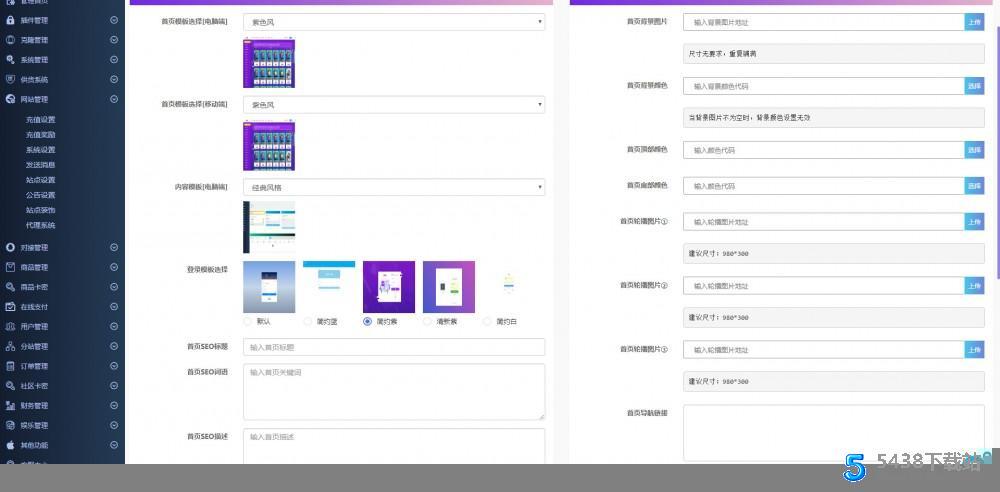Expand the 插件管理 menu chevron
The height and width of the screenshot is (492, 1000).
point(114,20)
